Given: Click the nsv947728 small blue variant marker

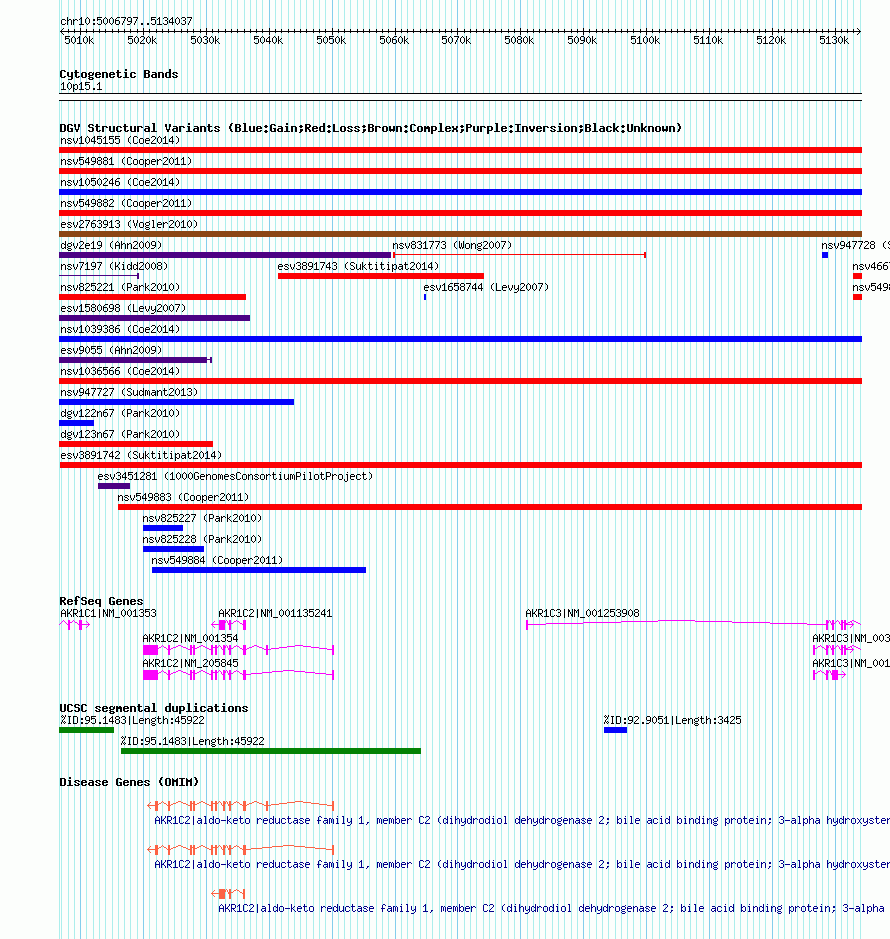Looking at the screenshot, I should (825, 255).
